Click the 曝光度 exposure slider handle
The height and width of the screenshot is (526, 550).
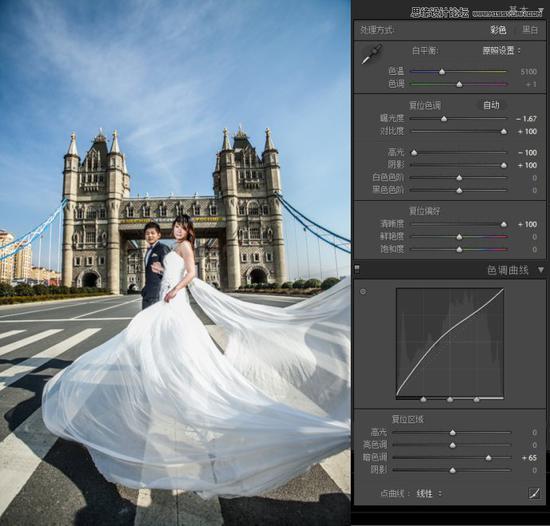coord(444,119)
